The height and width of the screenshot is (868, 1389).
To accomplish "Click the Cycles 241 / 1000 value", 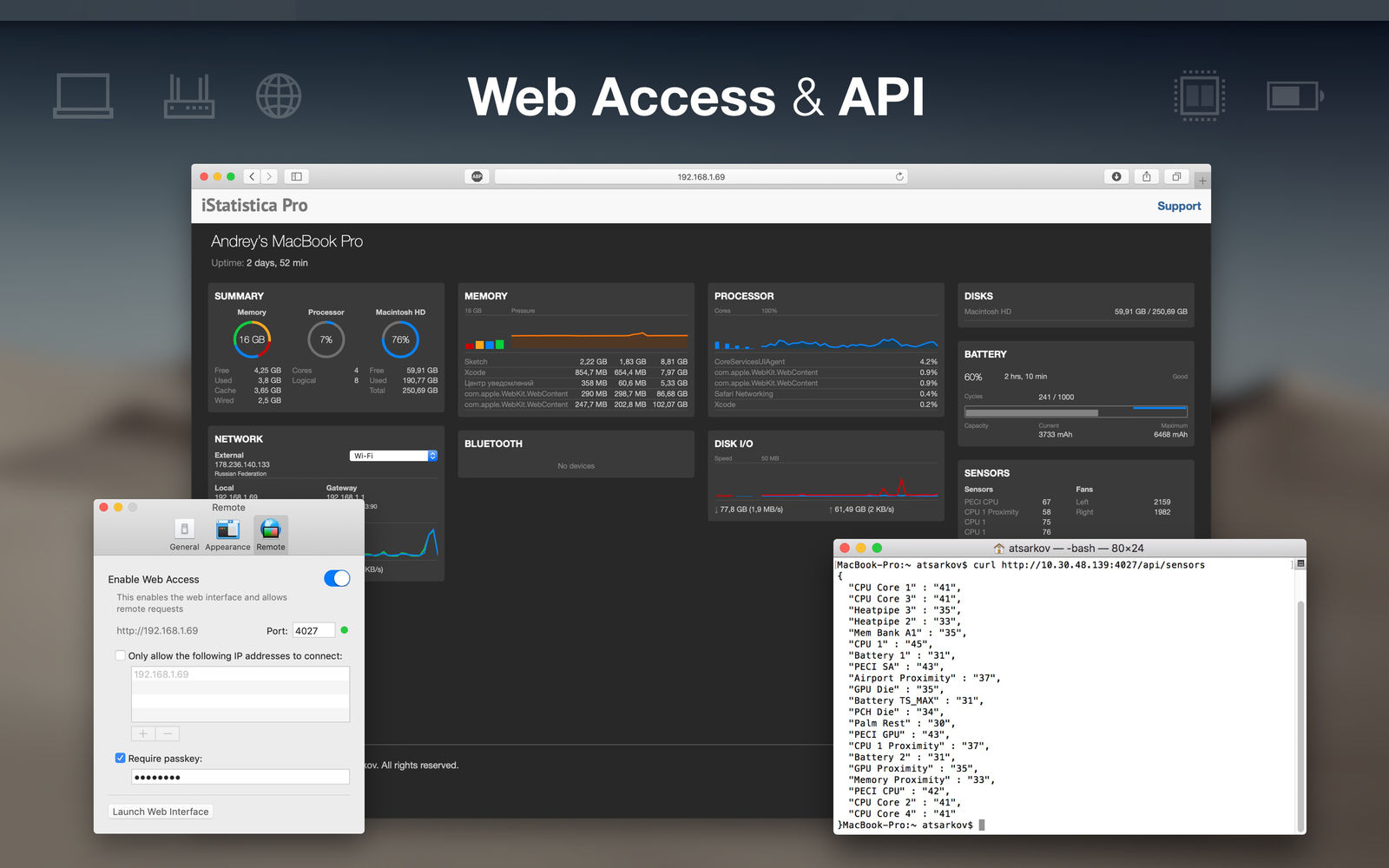I will pyautogui.click(x=1057, y=398).
